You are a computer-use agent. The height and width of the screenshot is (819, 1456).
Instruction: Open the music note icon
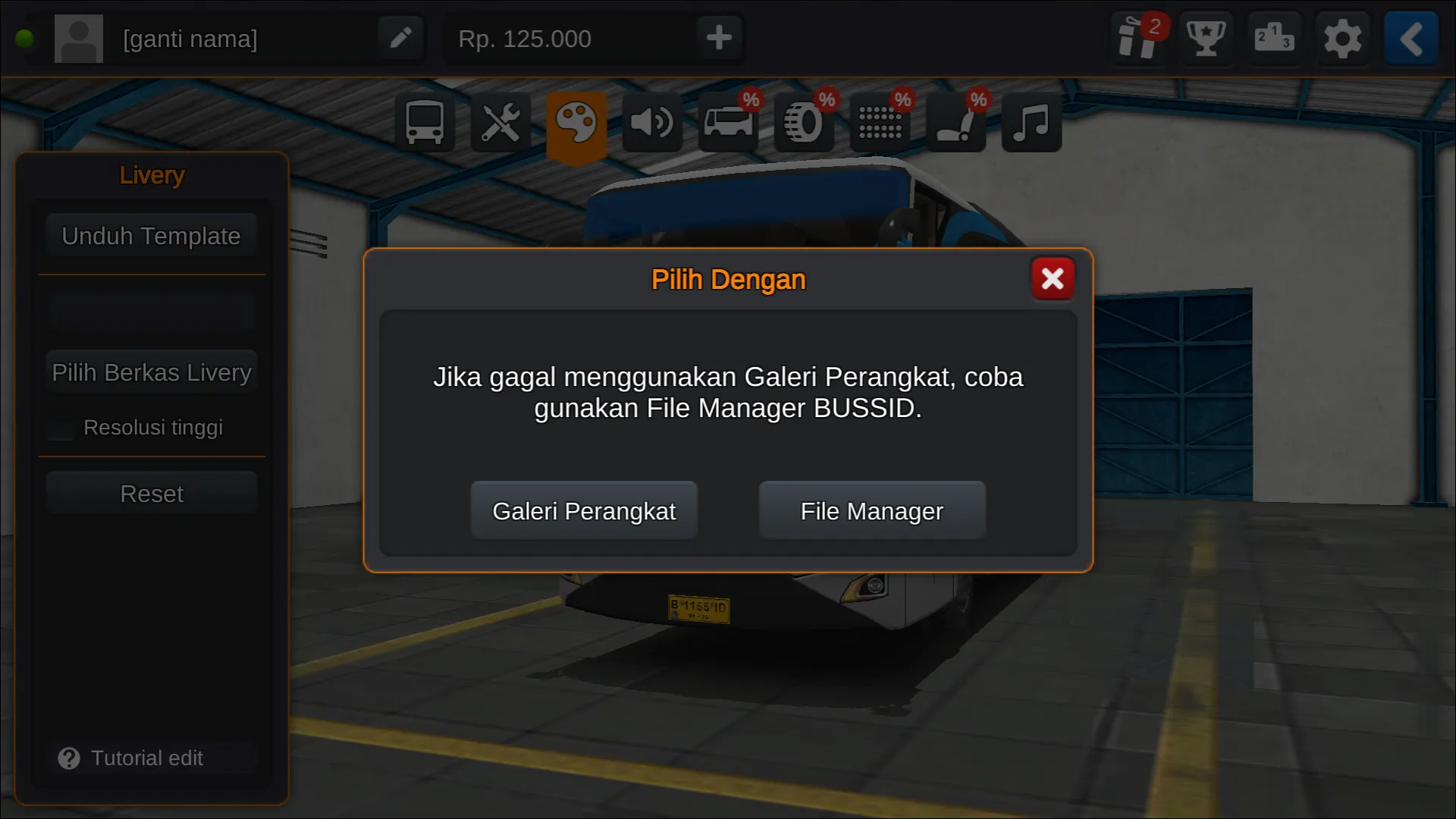tap(1031, 122)
